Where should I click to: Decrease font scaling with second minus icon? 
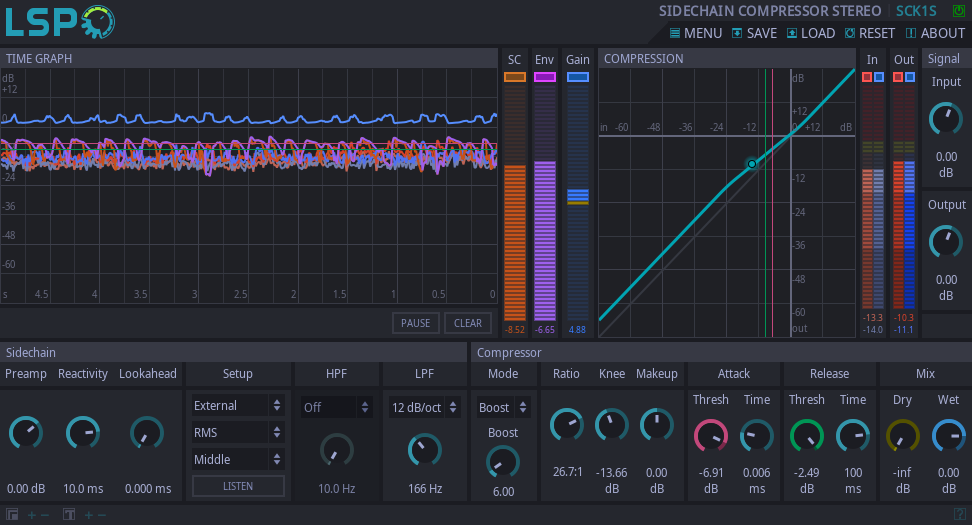[102, 515]
